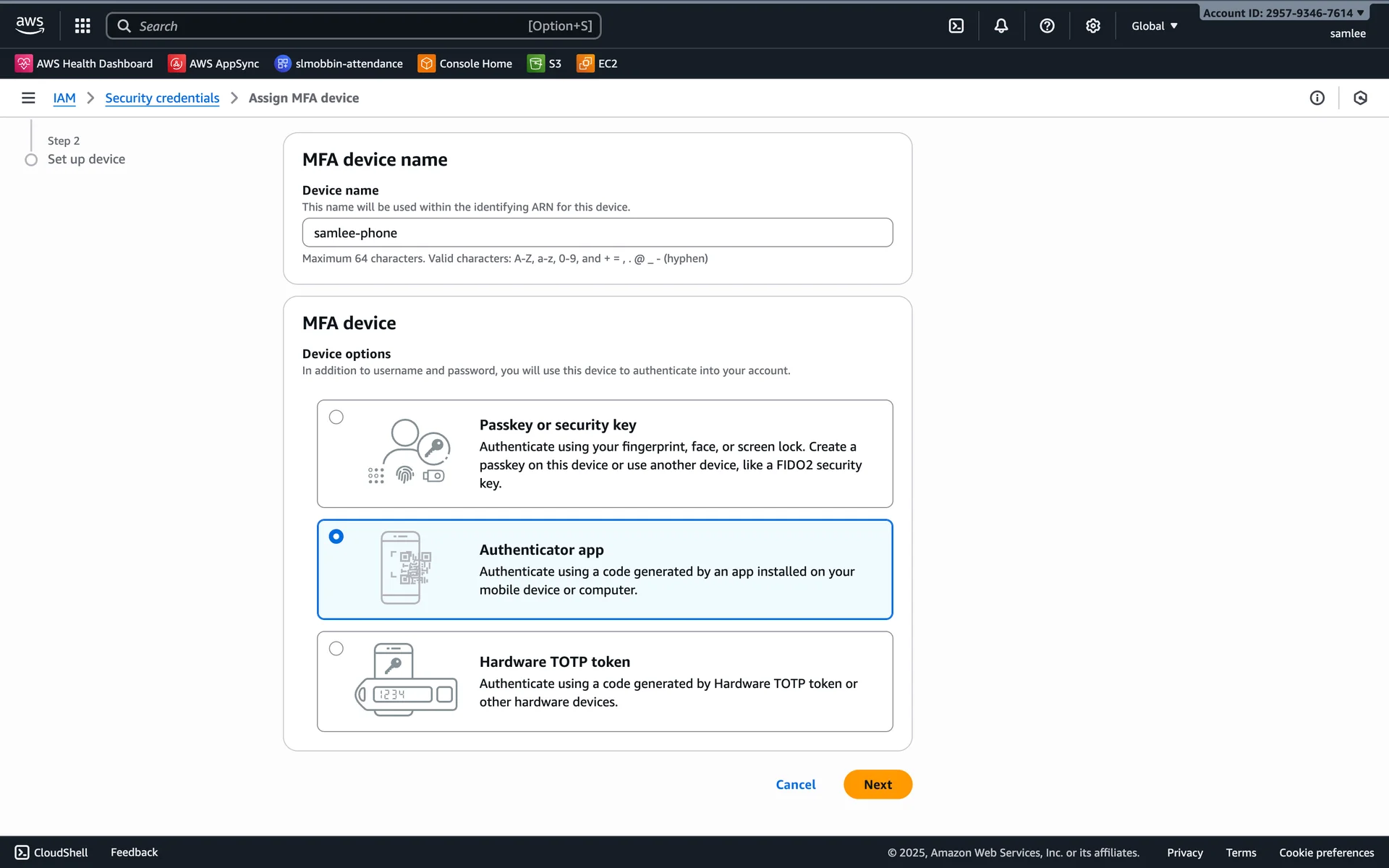This screenshot has width=1389, height=868.
Task: Expand the Account ID dropdown menu
Action: [x=1283, y=13]
